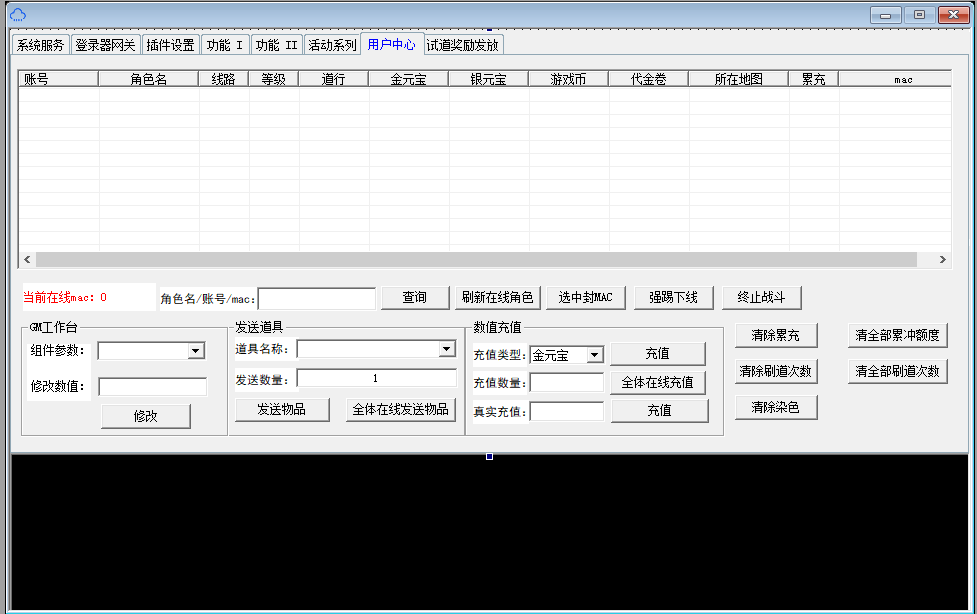Switch to the 系统服务 tab

(40, 45)
